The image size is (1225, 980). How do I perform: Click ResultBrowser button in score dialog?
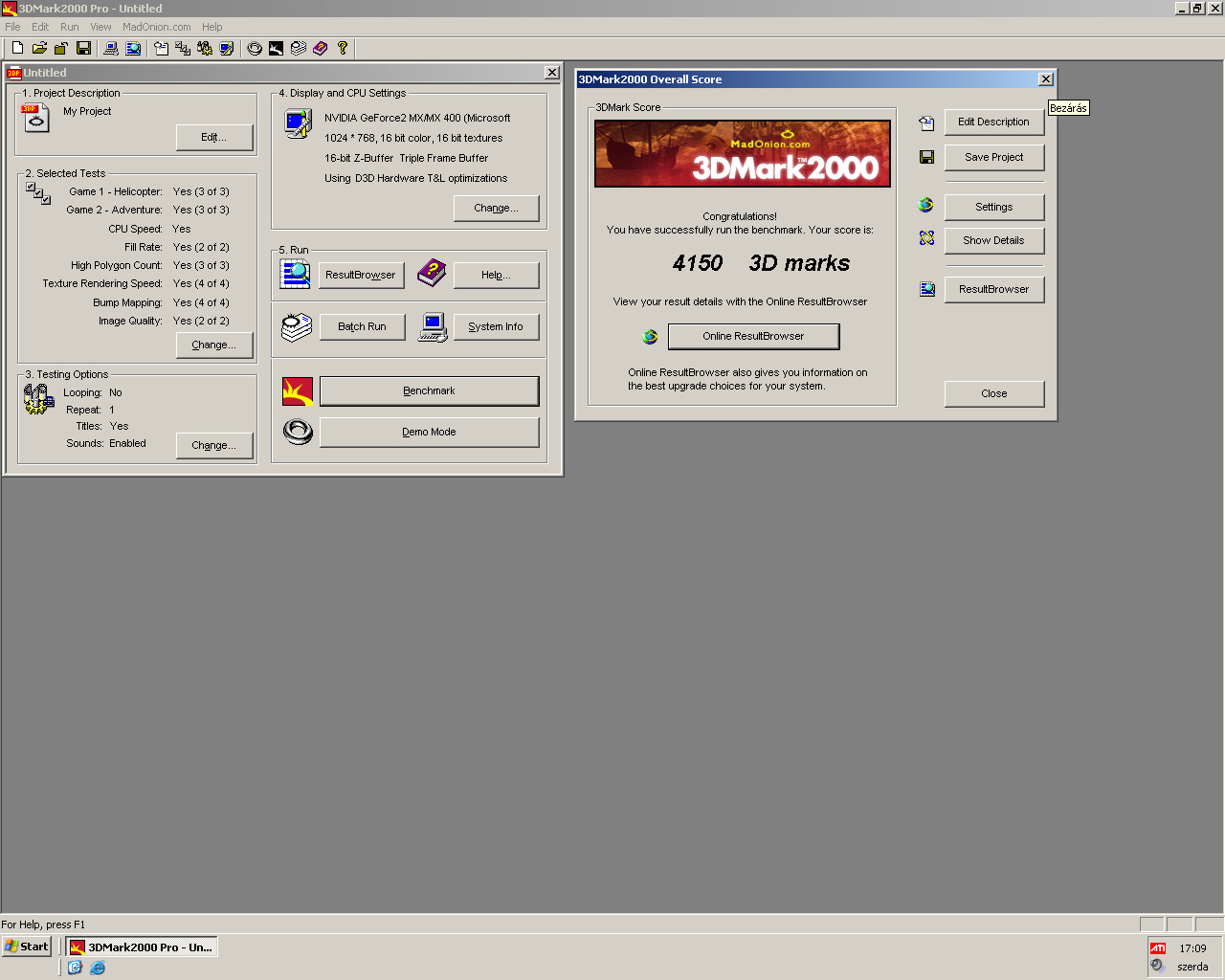click(994, 290)
